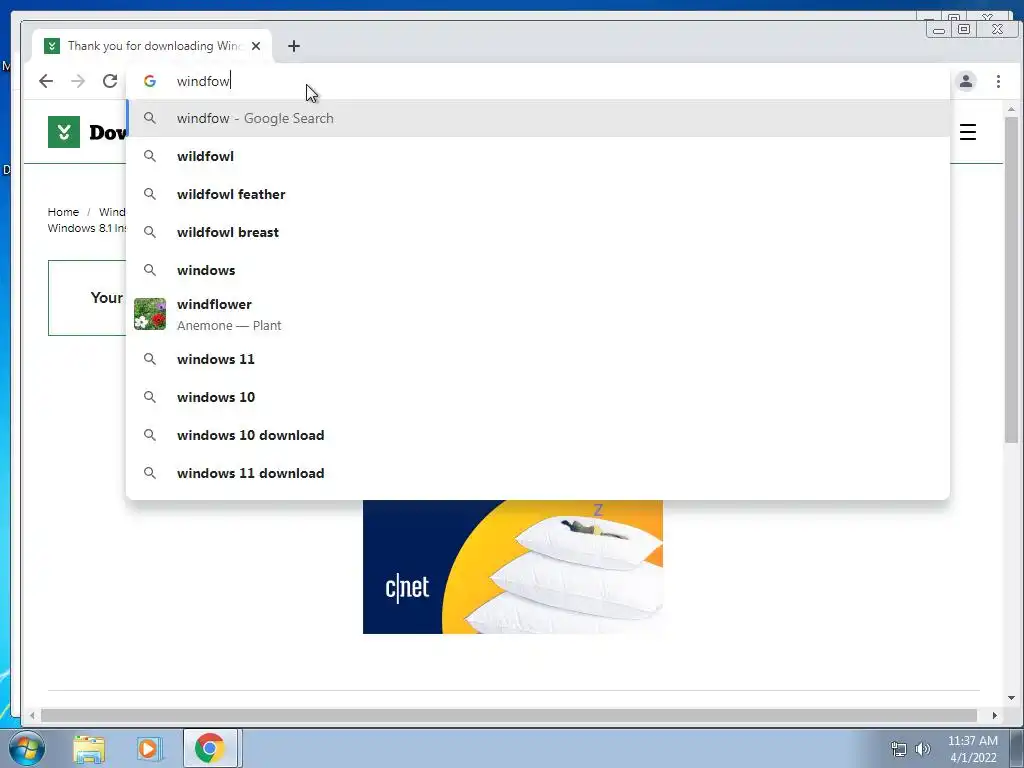Click the Google icon in address bar
Screen dimensions: 1024x768
click(x=150, y=81)
